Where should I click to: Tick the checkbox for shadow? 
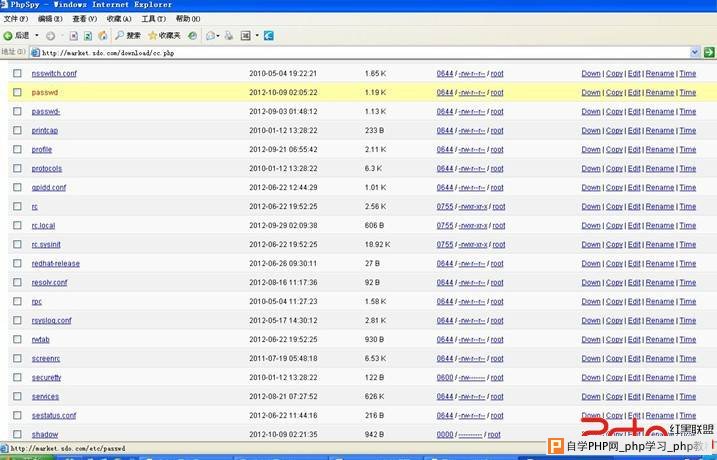click(x=17, y=434)
